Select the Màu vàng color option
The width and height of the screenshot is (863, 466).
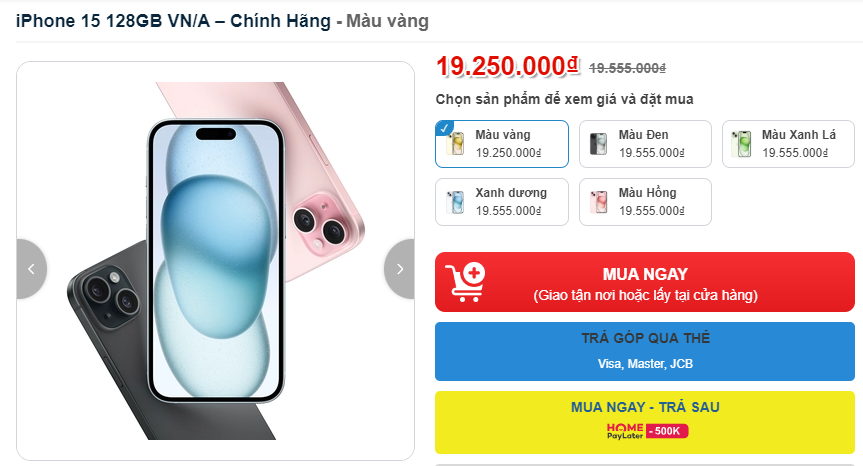(502, 144)
